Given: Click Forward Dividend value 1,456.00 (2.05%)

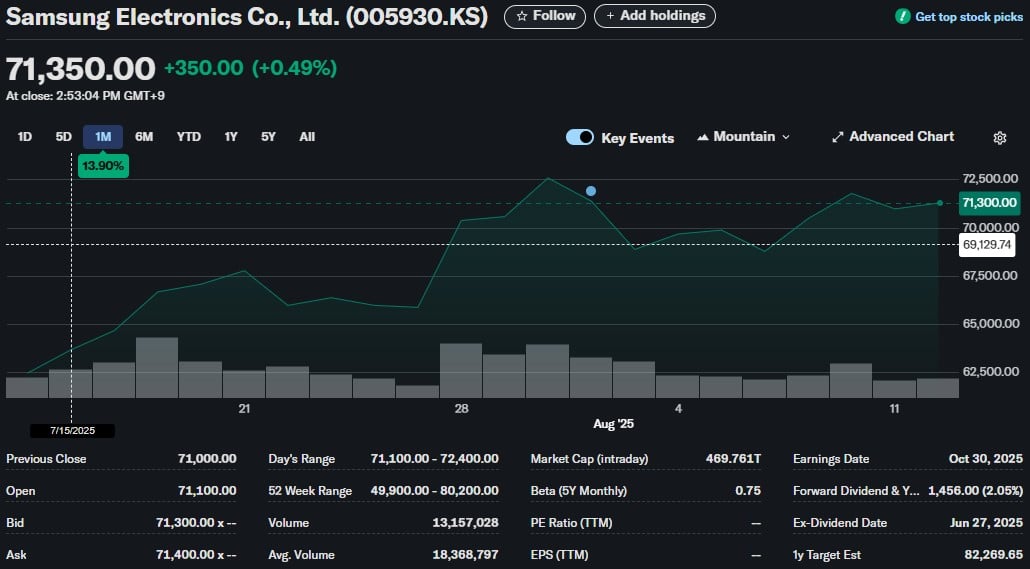Looking at the screenshot, I should point(975,491).
